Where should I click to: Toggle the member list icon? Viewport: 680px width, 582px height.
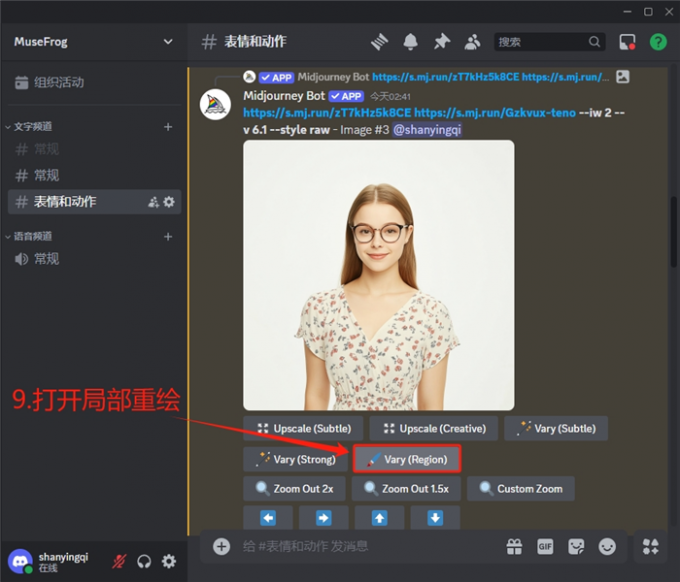coord(472,42)
